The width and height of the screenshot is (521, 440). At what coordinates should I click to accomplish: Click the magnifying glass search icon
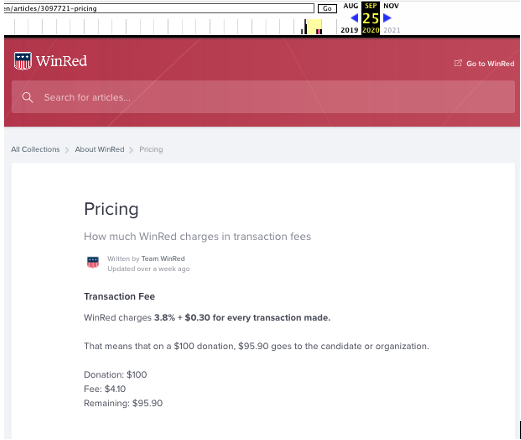tap(27, 97)
